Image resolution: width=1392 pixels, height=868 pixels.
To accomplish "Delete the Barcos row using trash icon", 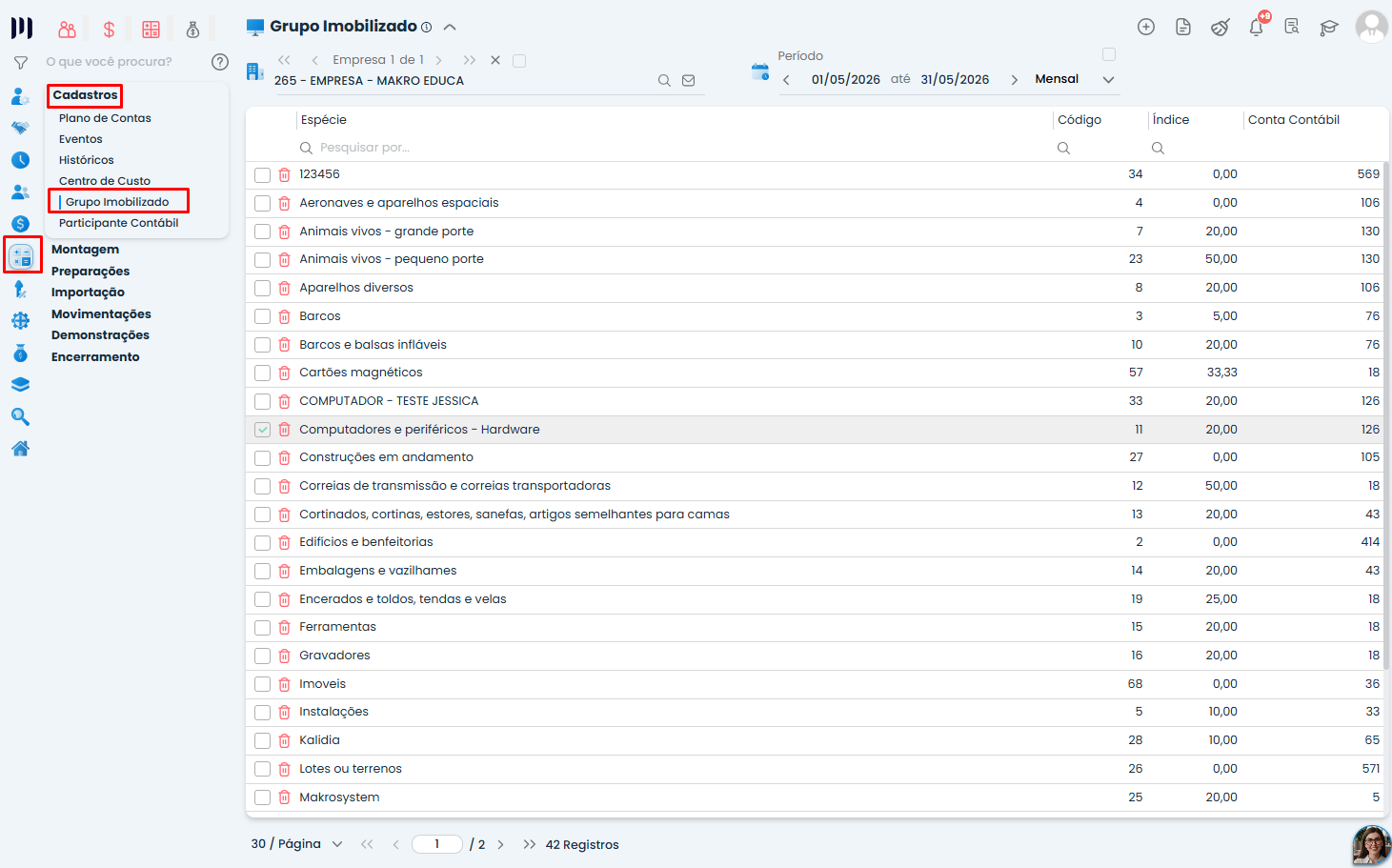I will click(284, 316).
